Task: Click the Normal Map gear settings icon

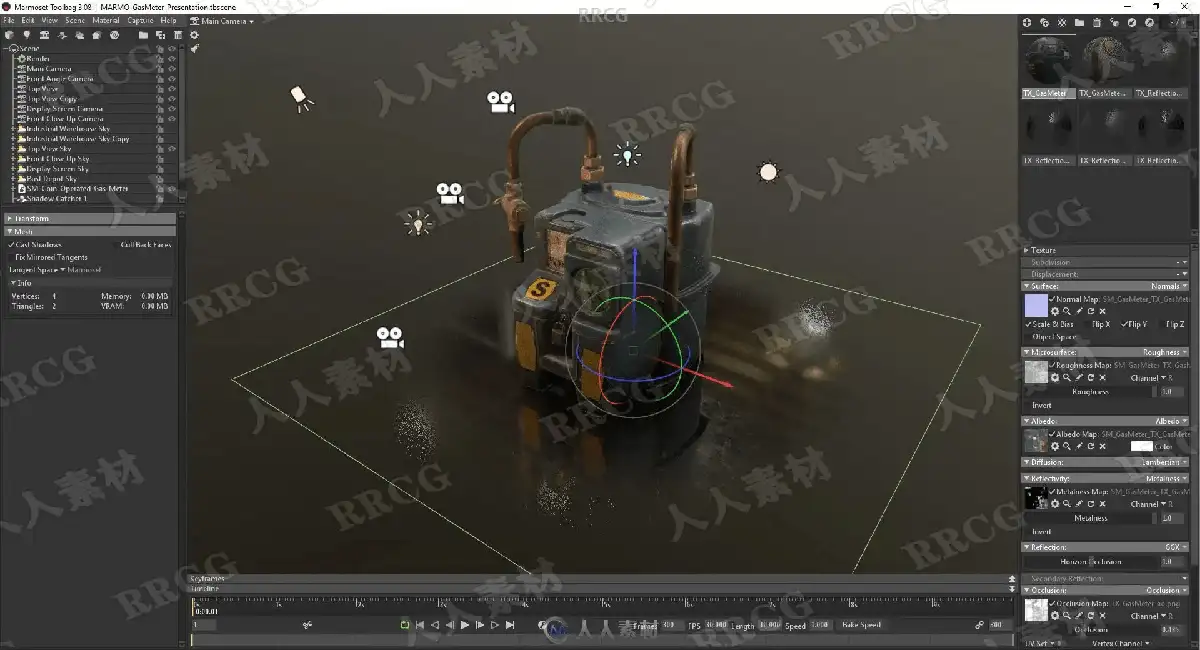Action: 1055,311
